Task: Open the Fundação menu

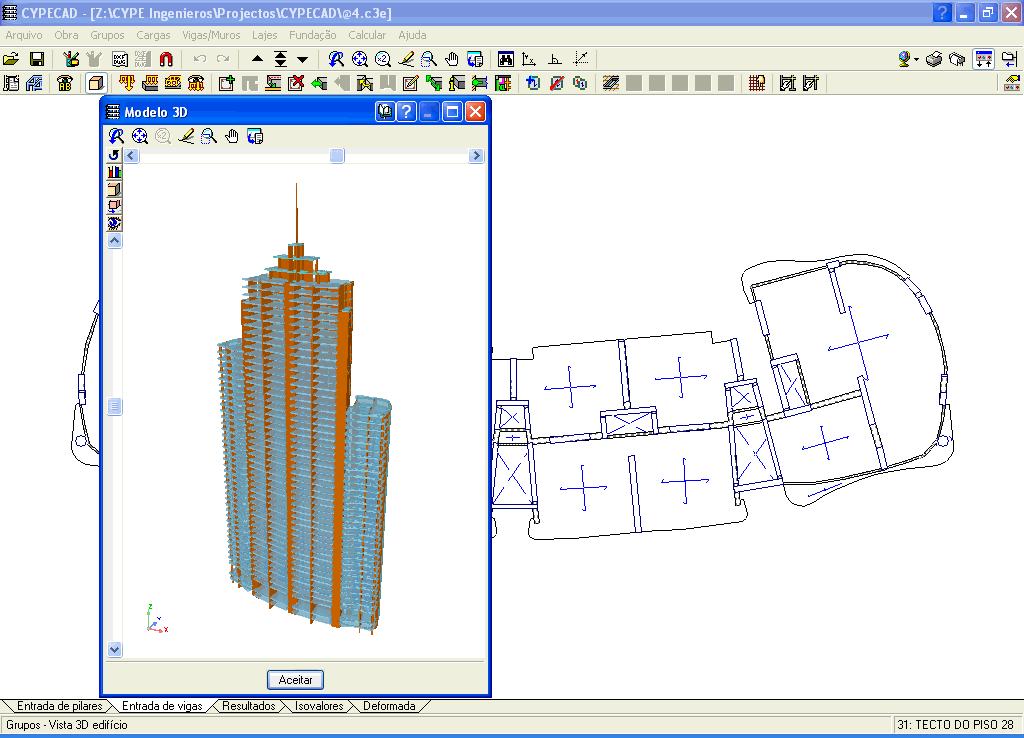Action: (x=313, y=35)
